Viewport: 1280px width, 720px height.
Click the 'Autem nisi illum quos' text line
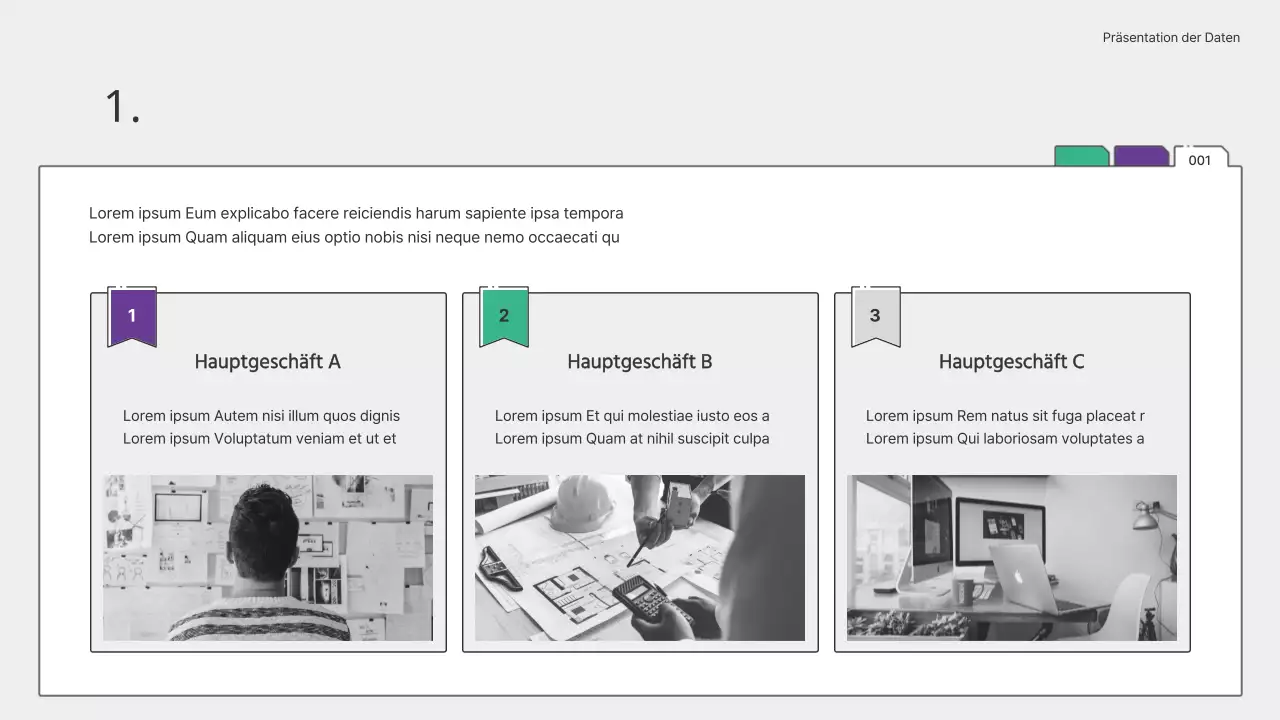[261, 416]
